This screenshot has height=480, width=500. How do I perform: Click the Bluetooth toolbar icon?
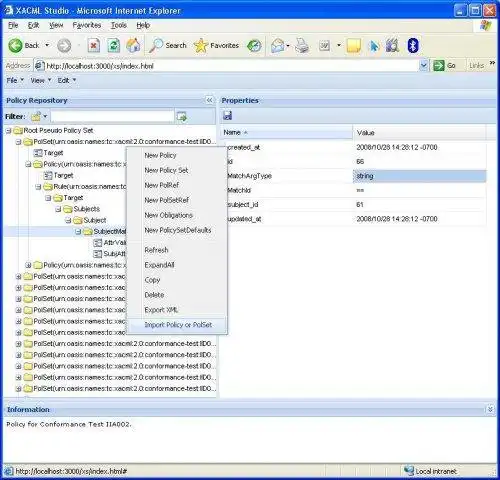[413, 46]
